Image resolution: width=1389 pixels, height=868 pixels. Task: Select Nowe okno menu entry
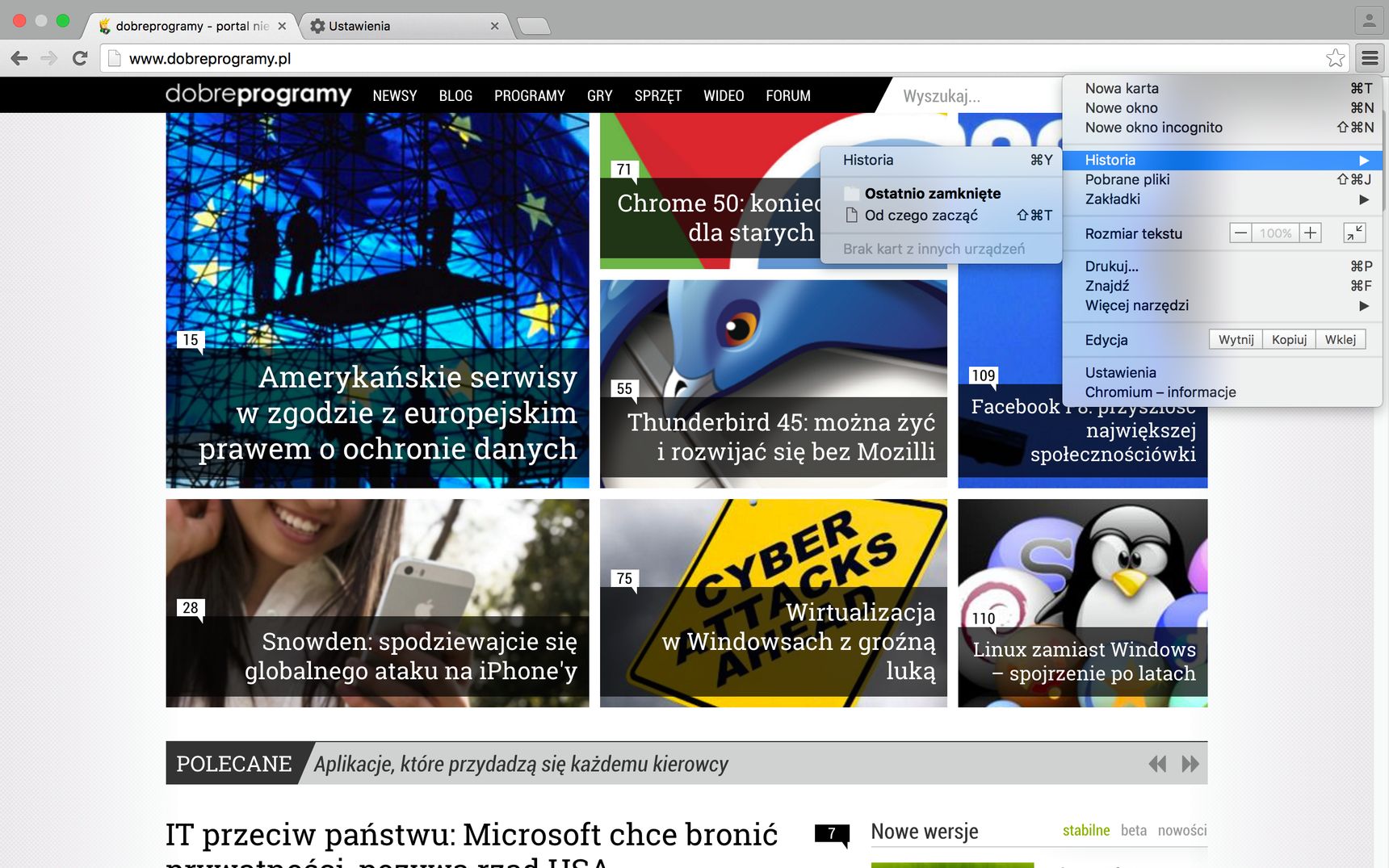point(1223,107)
